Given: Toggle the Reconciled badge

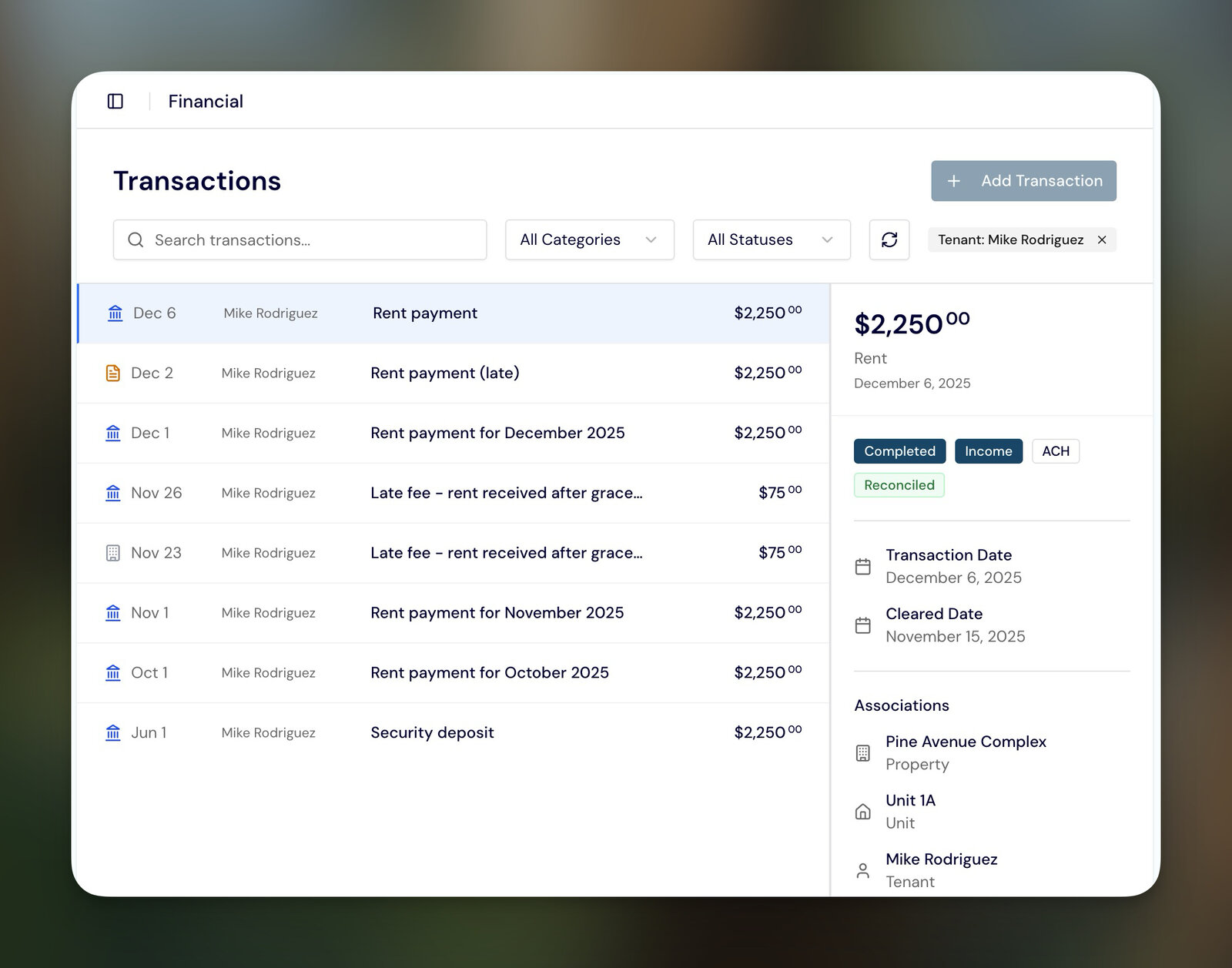Looking at the screenshot, I should pos(899,485).
